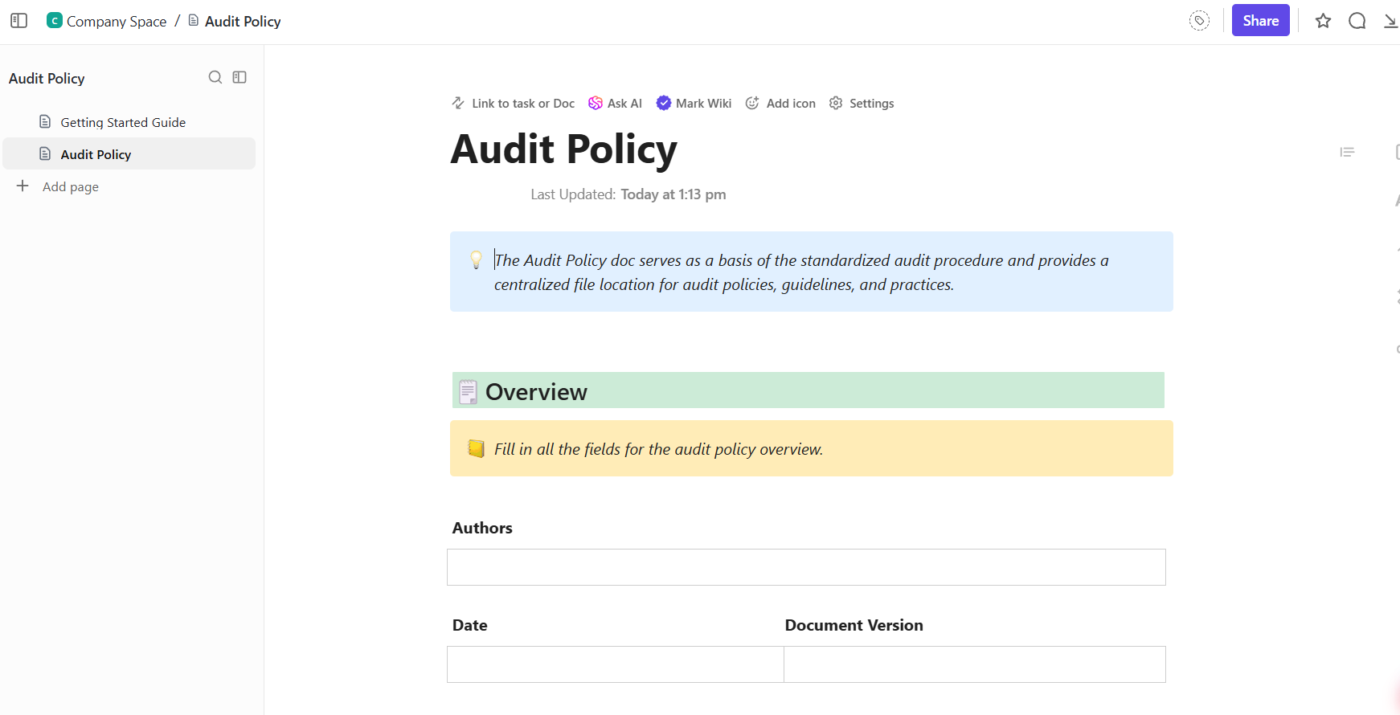
Task: Open Company Space avatar icon
Action: coord(54,20)
